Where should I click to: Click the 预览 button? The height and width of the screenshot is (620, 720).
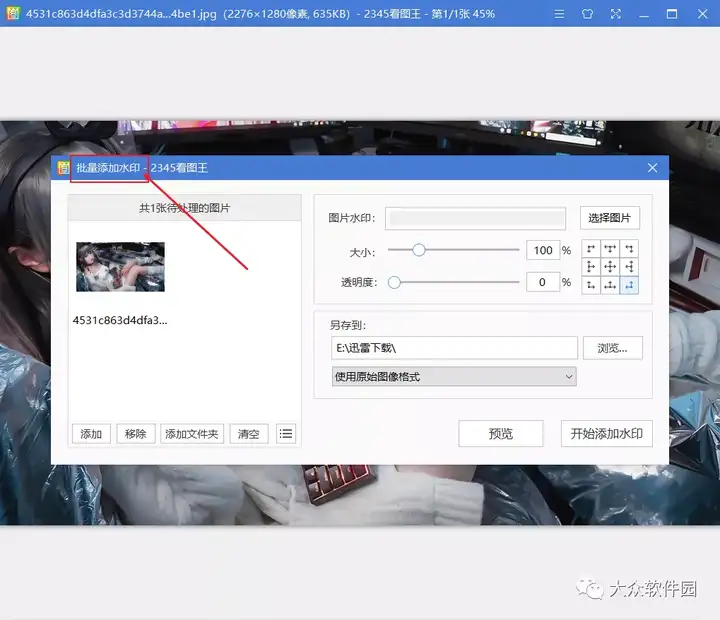pyautogui.click(x=501, y=434)
